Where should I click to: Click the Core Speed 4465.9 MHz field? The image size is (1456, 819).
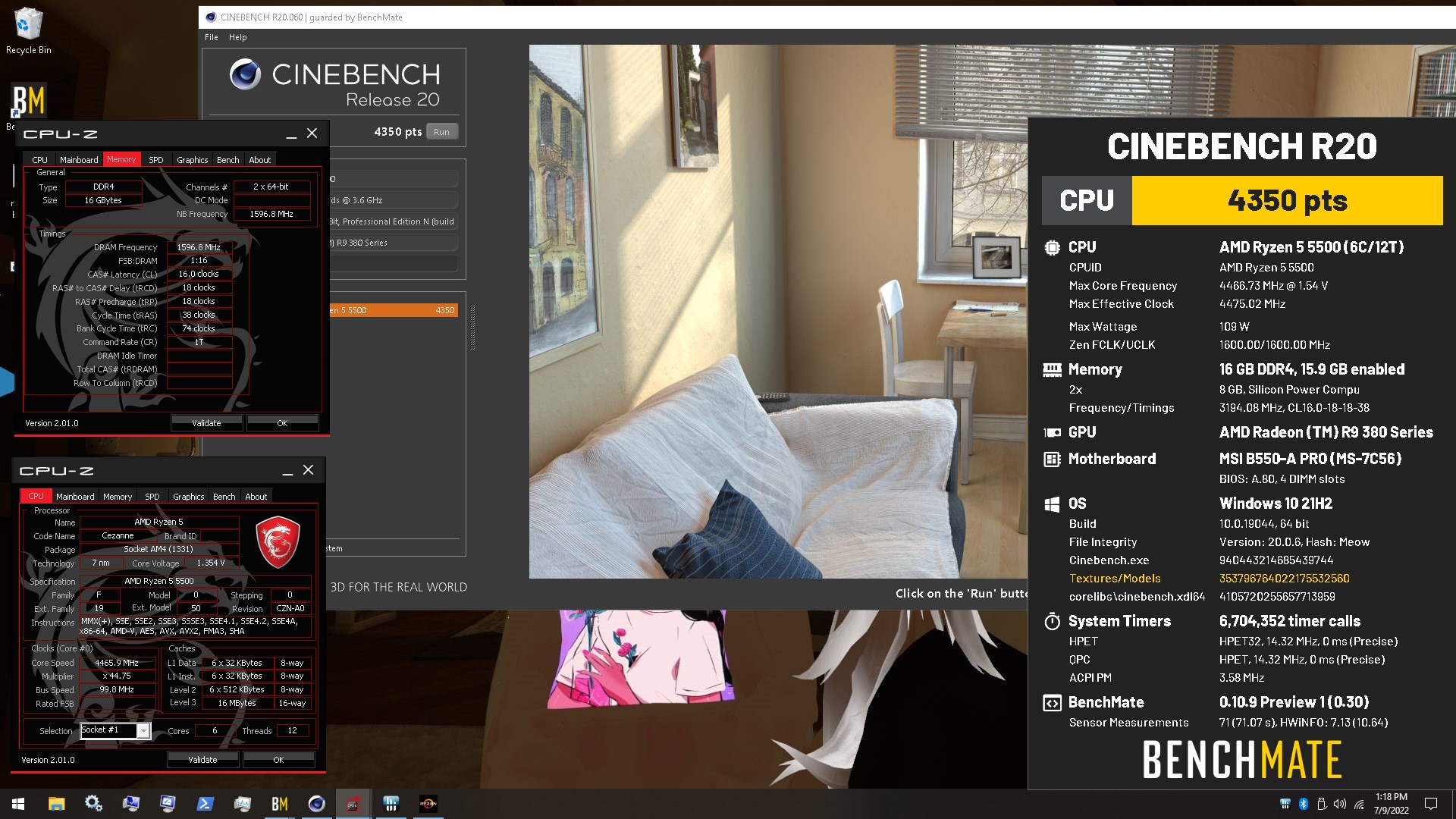(117, 663)
